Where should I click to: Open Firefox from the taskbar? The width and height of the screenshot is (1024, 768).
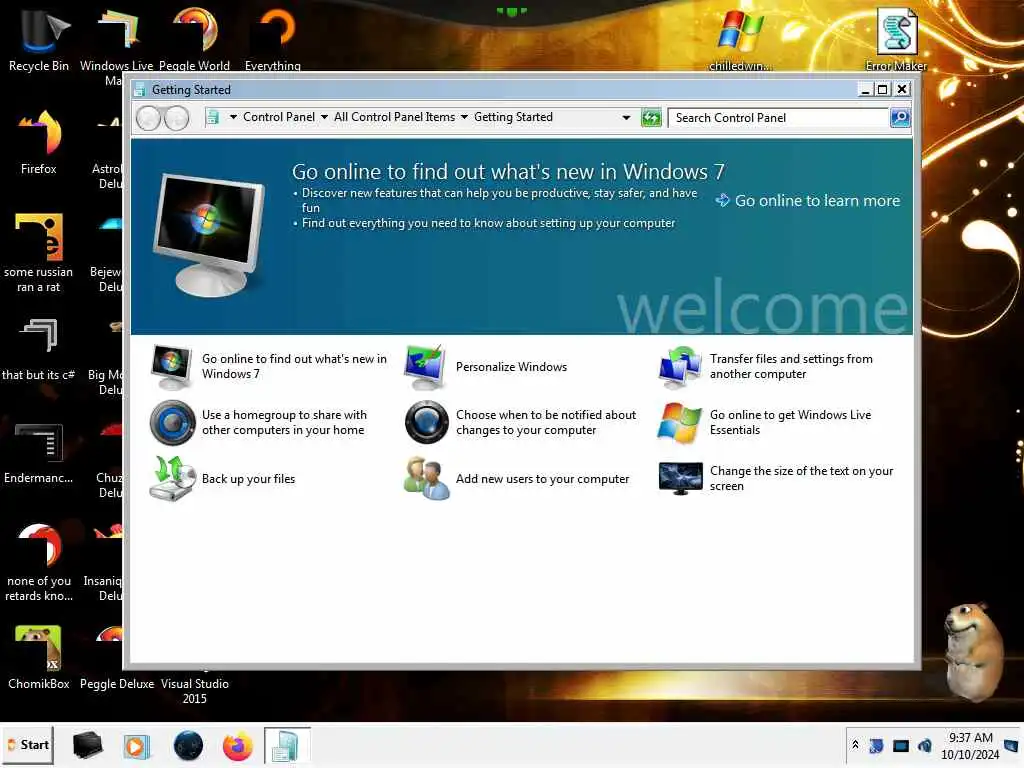click(x=237, y=745)
